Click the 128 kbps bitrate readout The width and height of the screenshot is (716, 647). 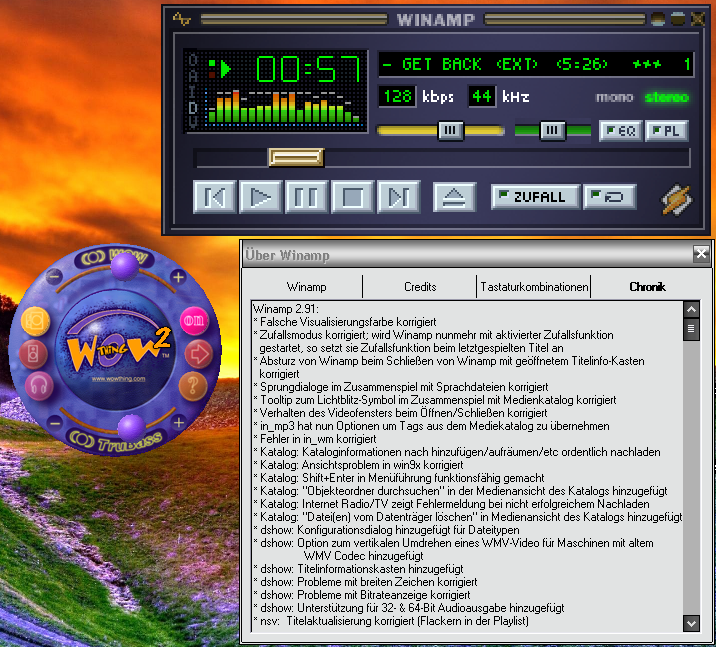point(397,96)
